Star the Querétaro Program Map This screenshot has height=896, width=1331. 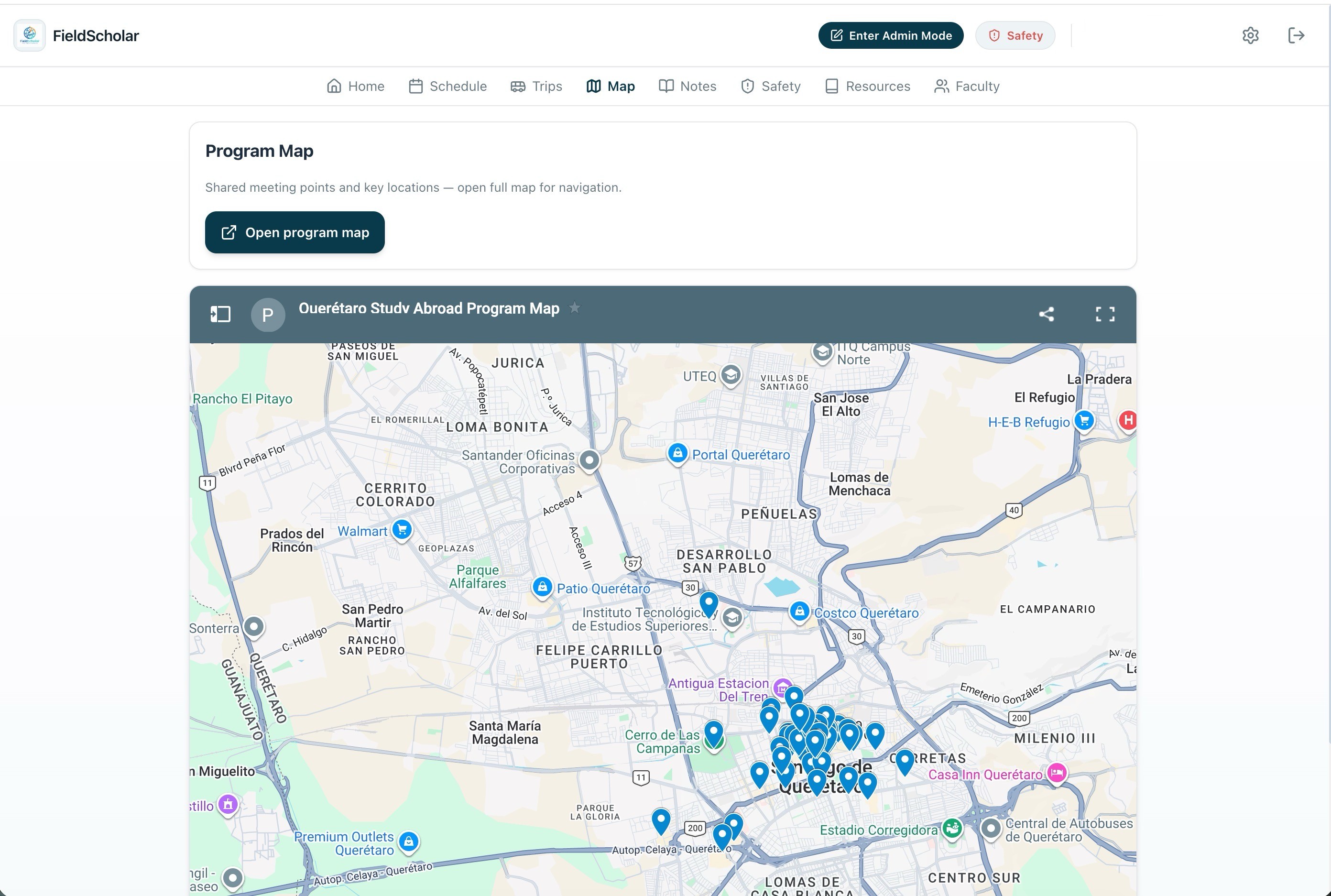[575, 308]
